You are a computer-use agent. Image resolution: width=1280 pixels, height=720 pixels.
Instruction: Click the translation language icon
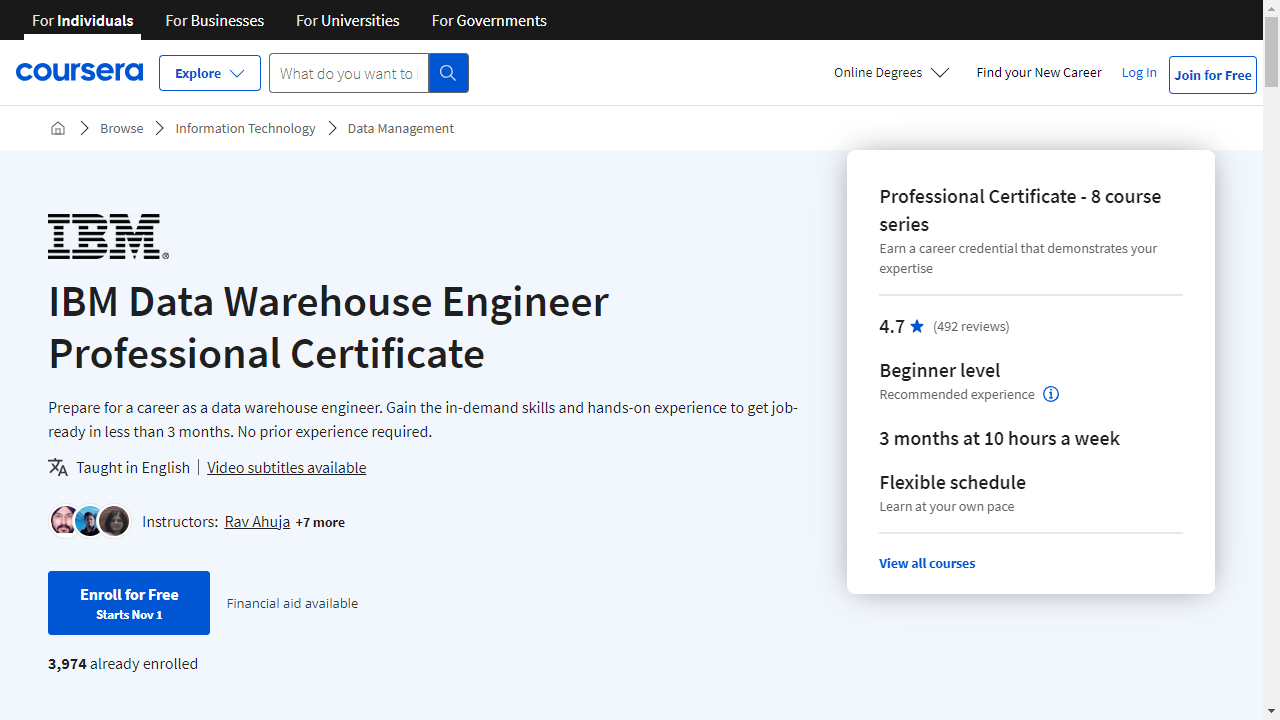58,467
